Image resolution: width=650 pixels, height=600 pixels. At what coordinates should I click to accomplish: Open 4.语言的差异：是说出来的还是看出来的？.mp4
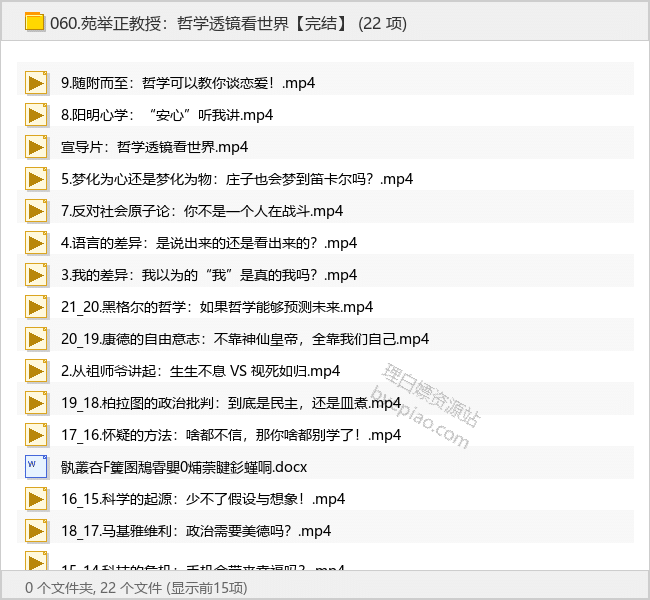coord(209,243)
